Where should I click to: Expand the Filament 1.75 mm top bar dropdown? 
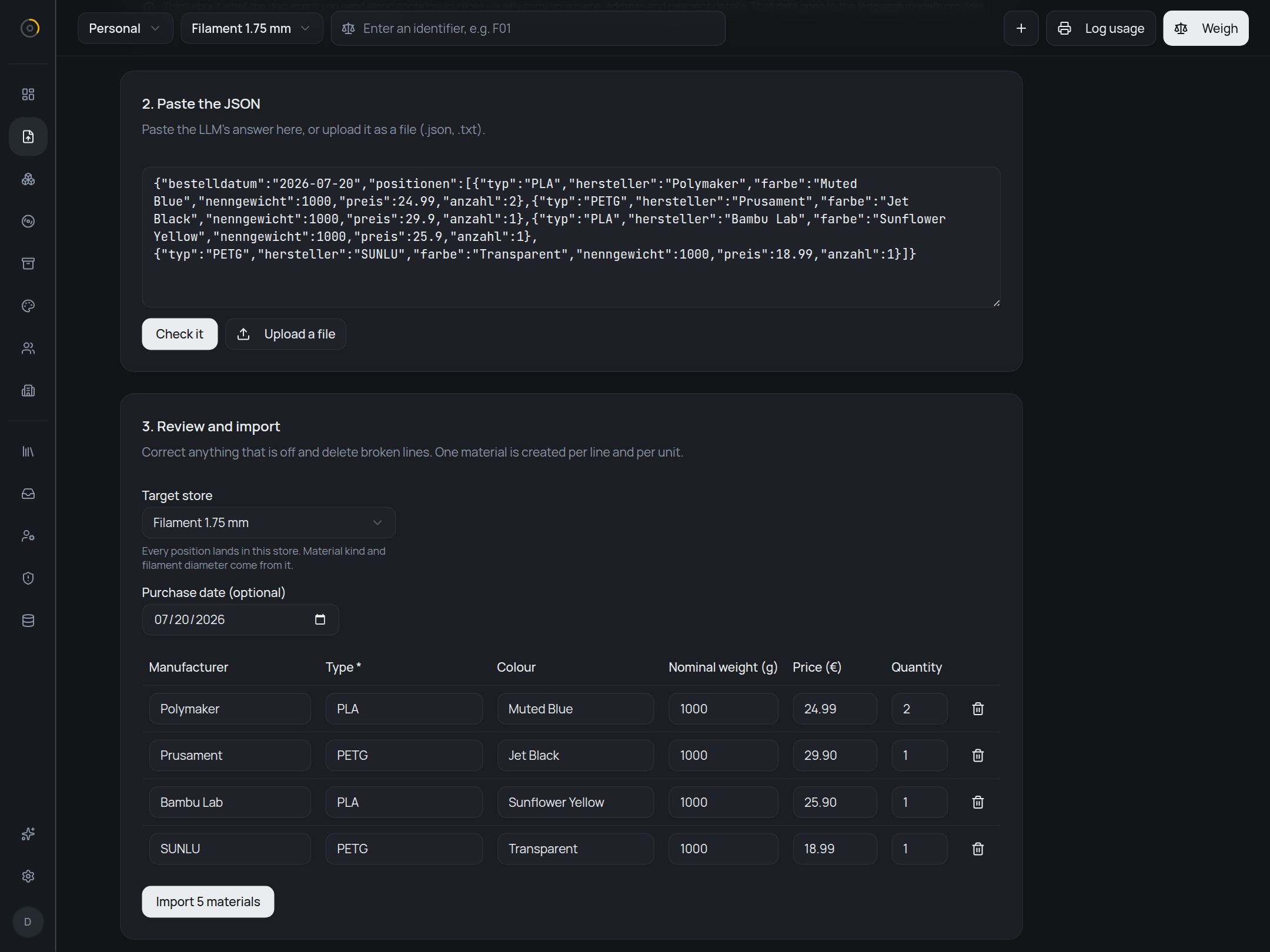tap(252, 28)
